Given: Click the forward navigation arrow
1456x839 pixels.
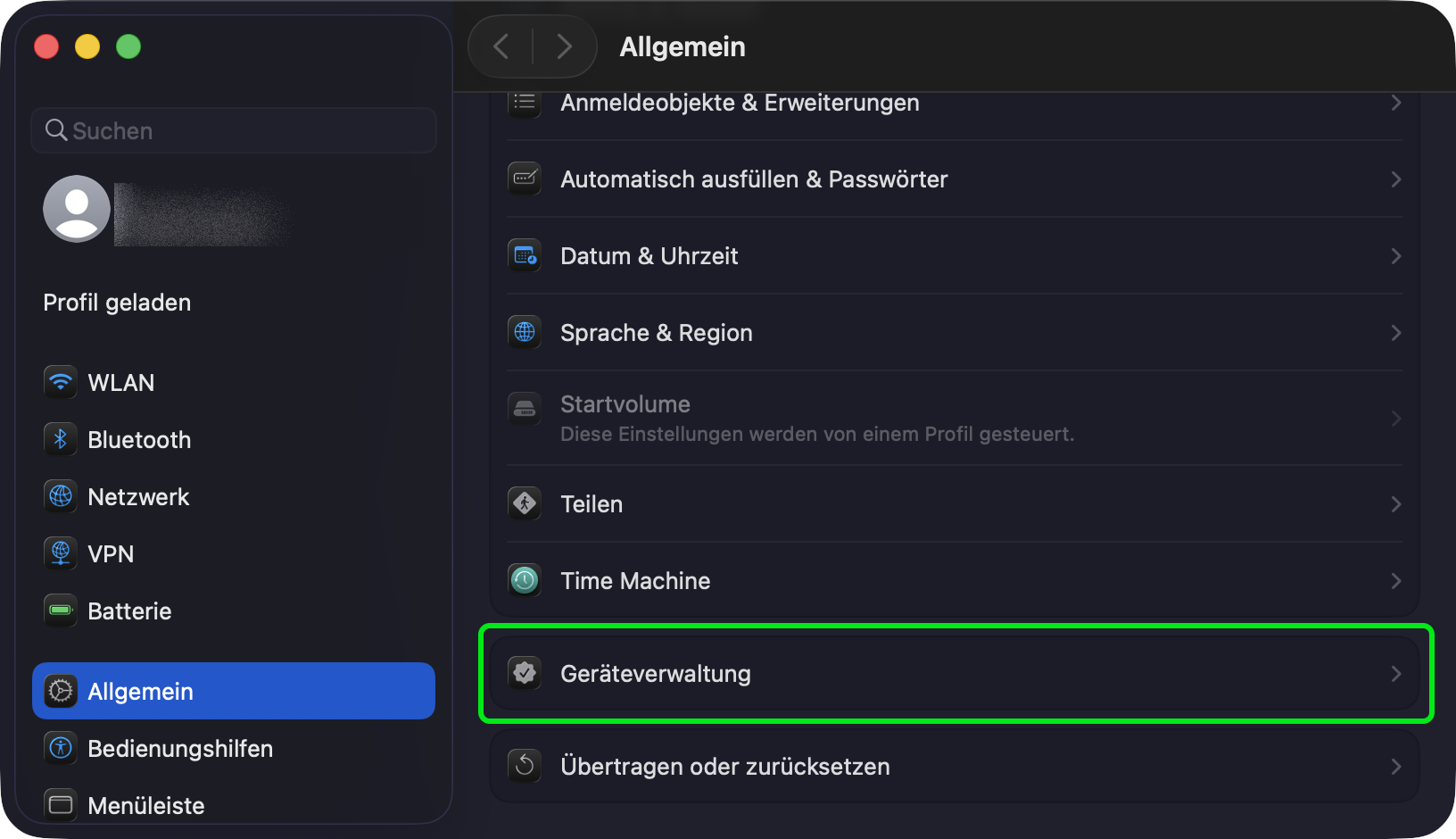Looking at the screenshot, I should pos(564,46).
